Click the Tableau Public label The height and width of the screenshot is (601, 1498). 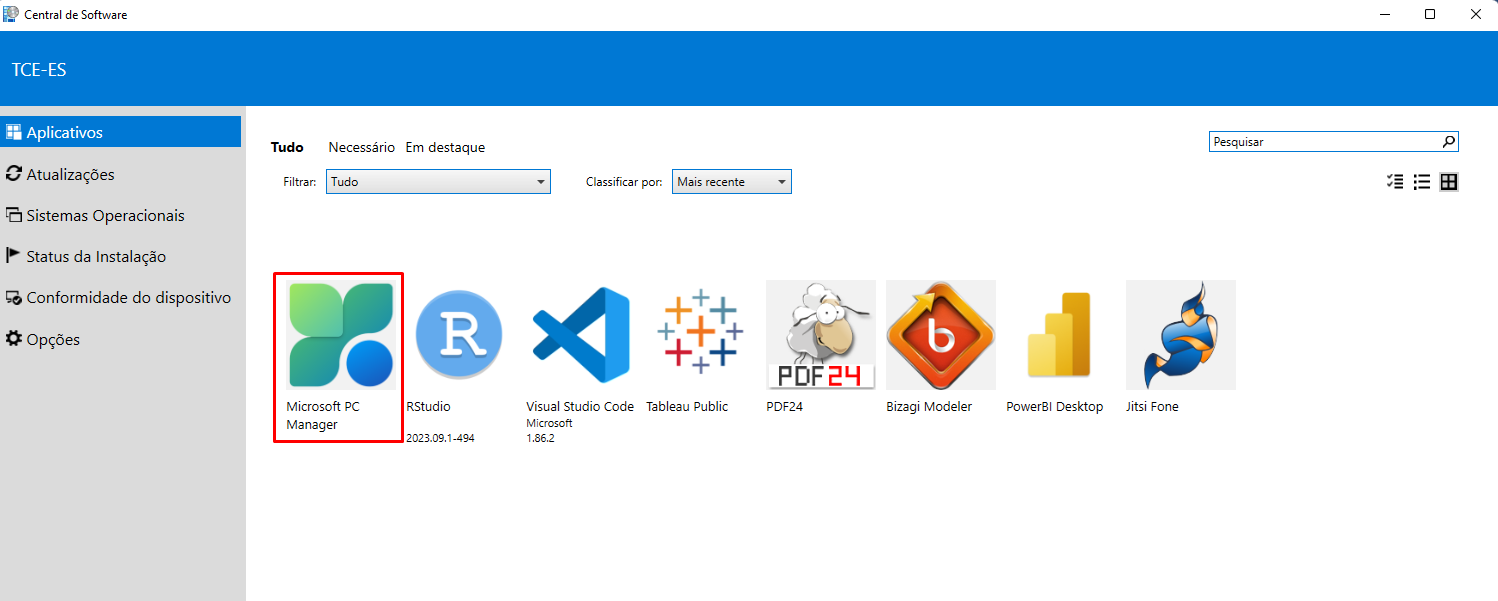687,407
